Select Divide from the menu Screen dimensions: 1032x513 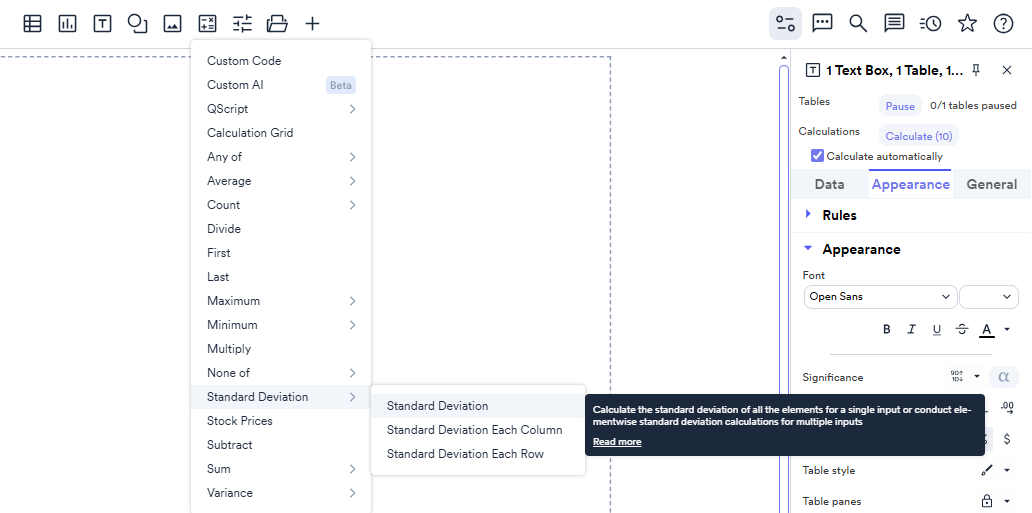281,229
